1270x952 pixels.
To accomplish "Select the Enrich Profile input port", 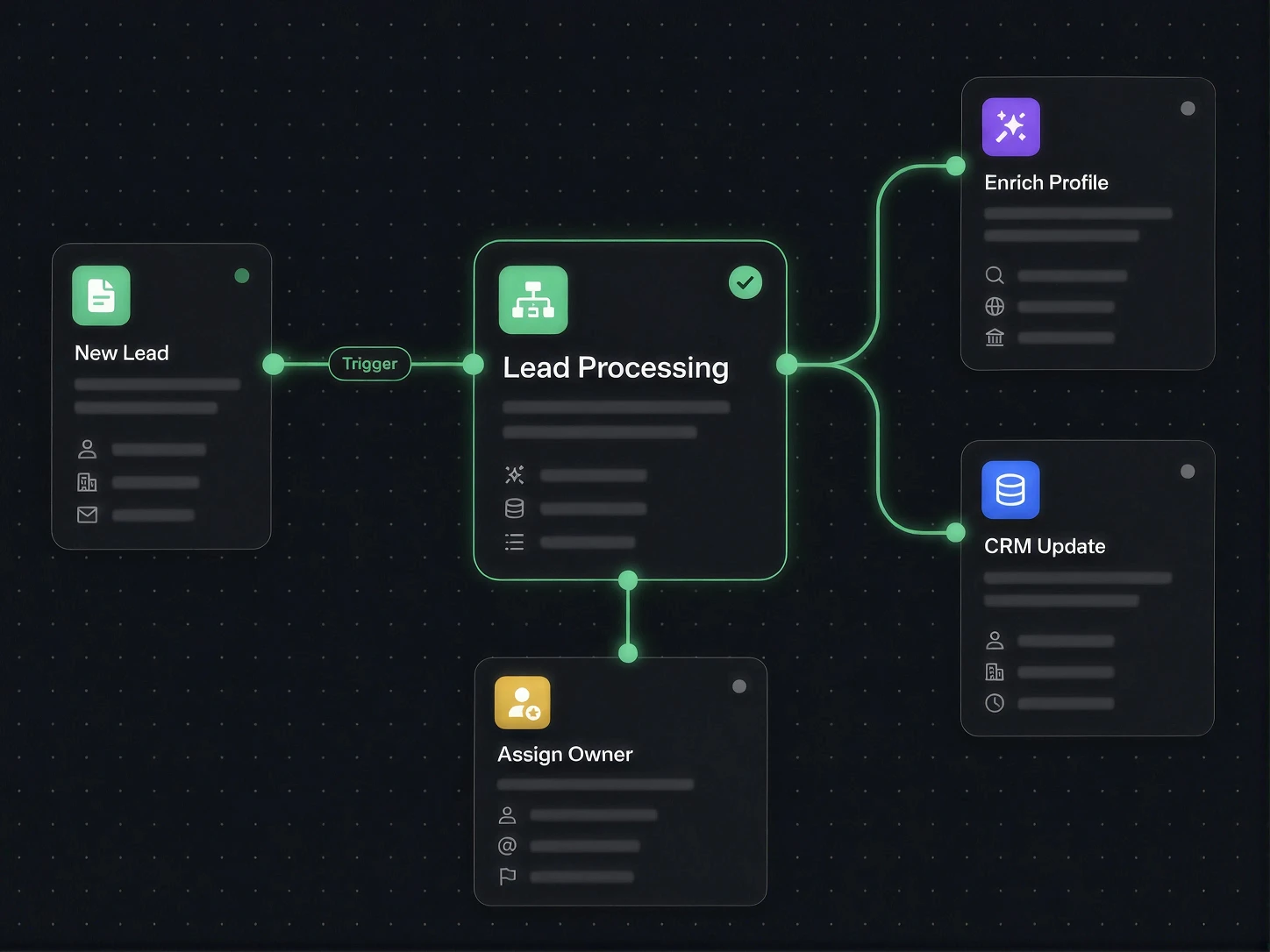I will point(956,166).
